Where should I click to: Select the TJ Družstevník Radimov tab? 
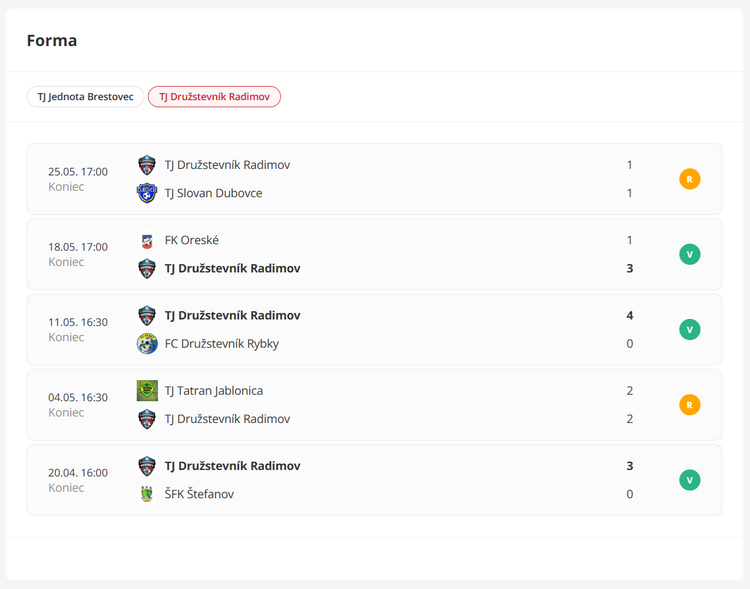coord(214,97)
